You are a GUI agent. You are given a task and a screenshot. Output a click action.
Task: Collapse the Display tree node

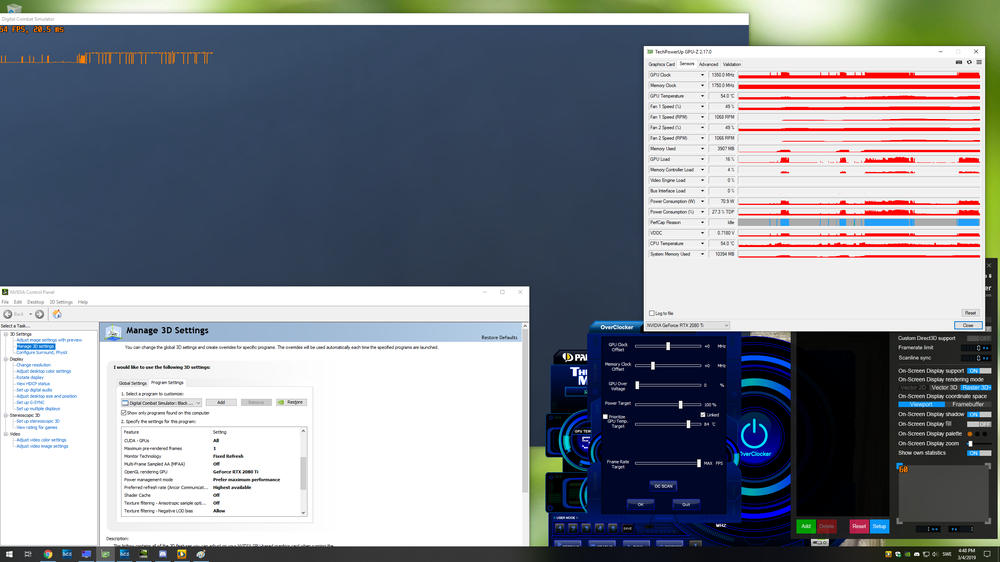click(x=6, y=359)
